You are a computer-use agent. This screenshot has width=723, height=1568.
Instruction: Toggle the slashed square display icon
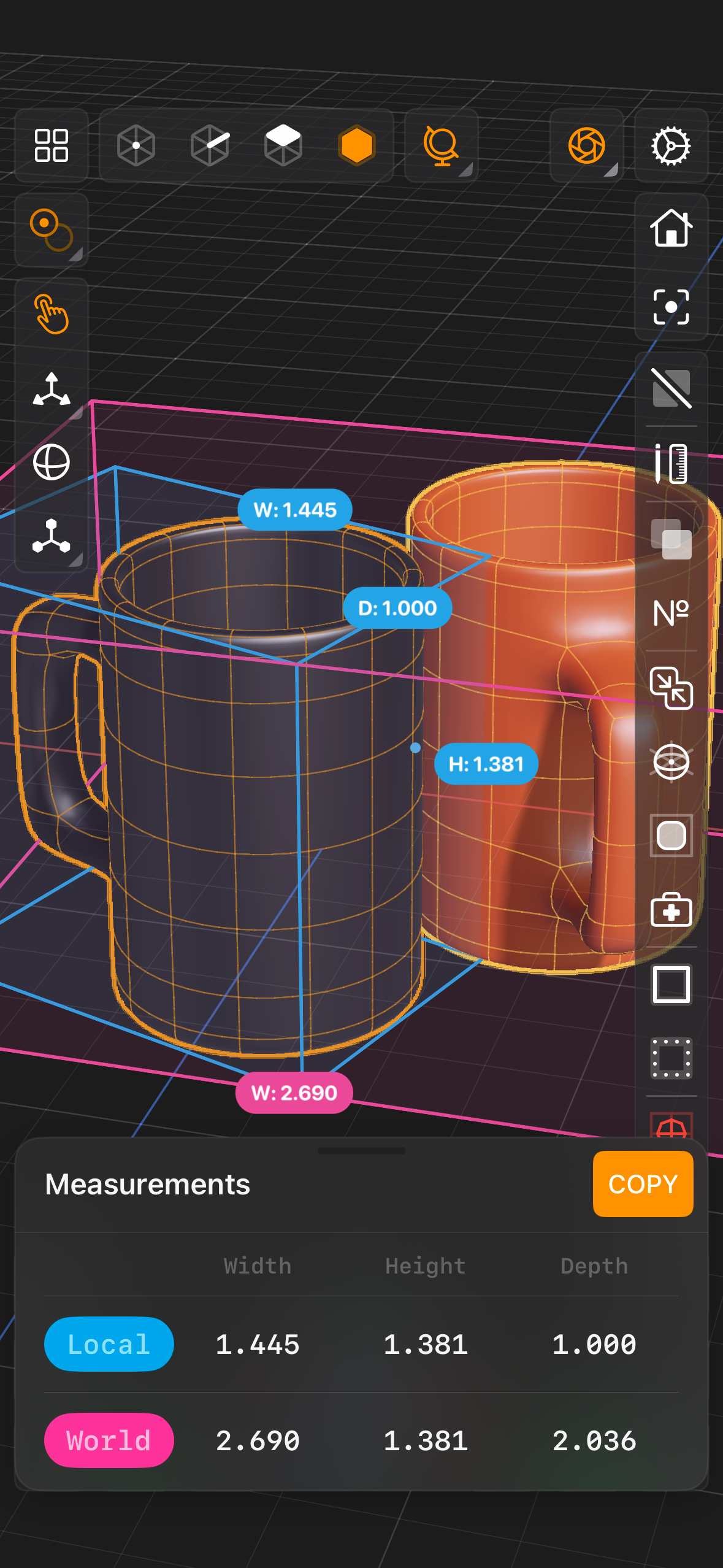[x=671, y=388]
